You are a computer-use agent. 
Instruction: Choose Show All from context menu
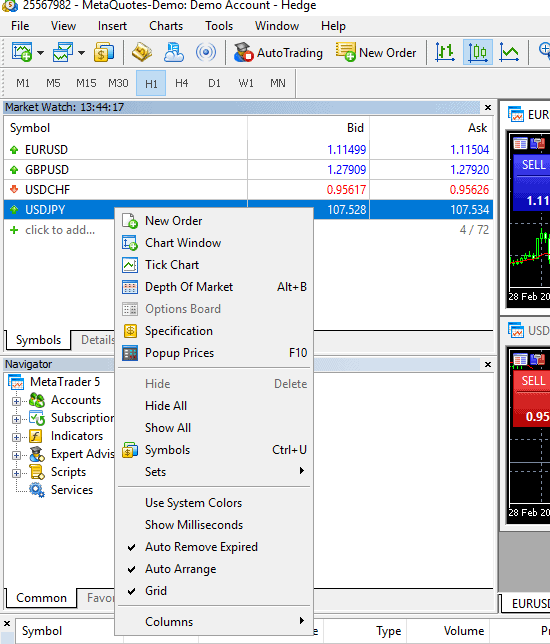click(x=214, y=428)
